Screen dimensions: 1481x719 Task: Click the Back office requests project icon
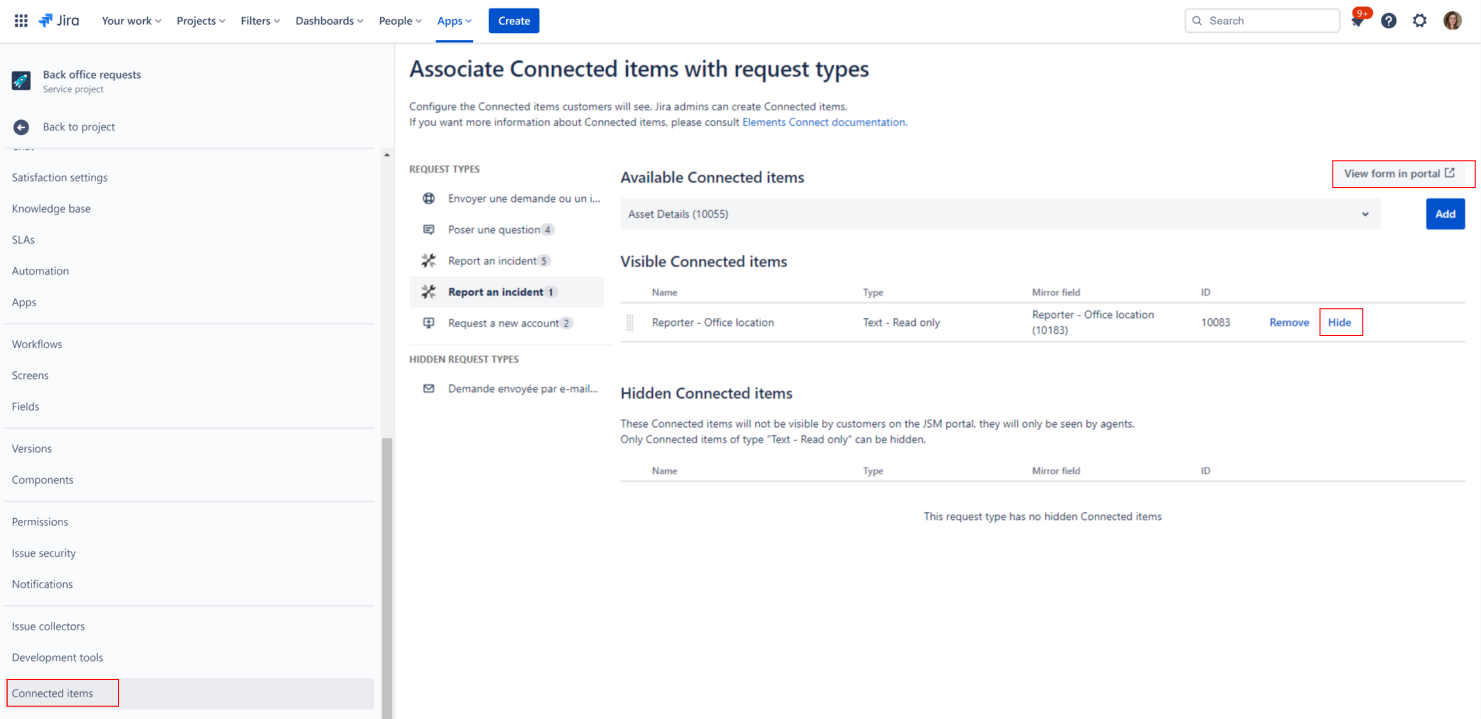point(21,81)
